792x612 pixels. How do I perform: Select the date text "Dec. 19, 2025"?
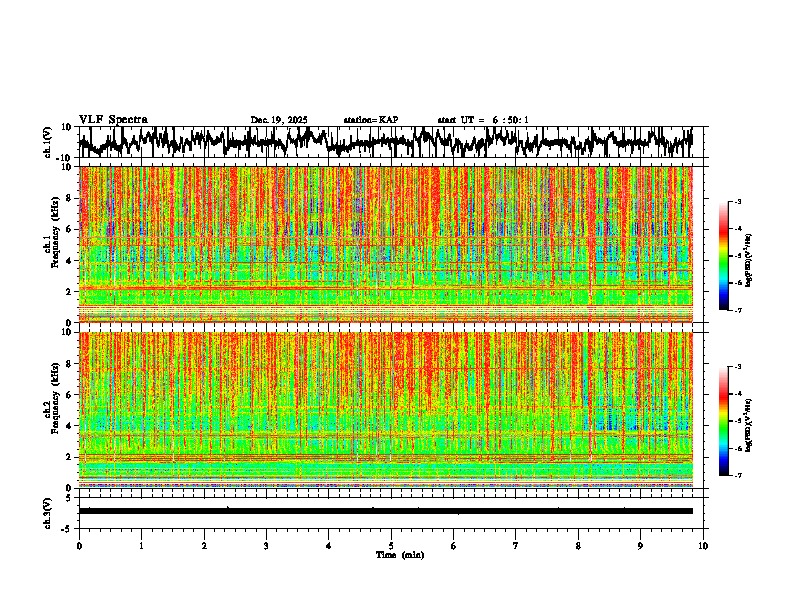click(x=279, y=120)
